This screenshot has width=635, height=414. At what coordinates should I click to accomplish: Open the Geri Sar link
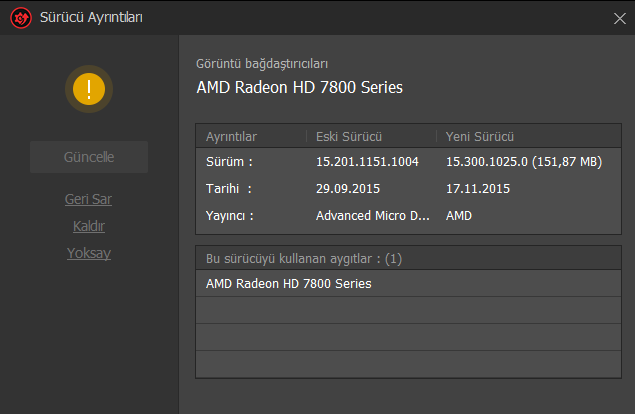pos(88,199)
